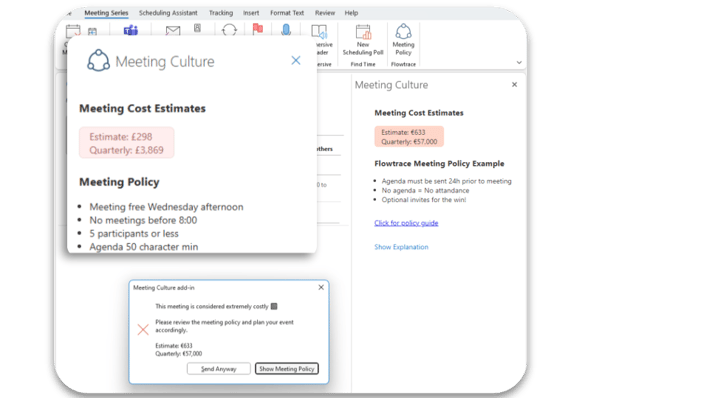
Task: Click the pound cost estimate box
Action: tap(127, 143)
